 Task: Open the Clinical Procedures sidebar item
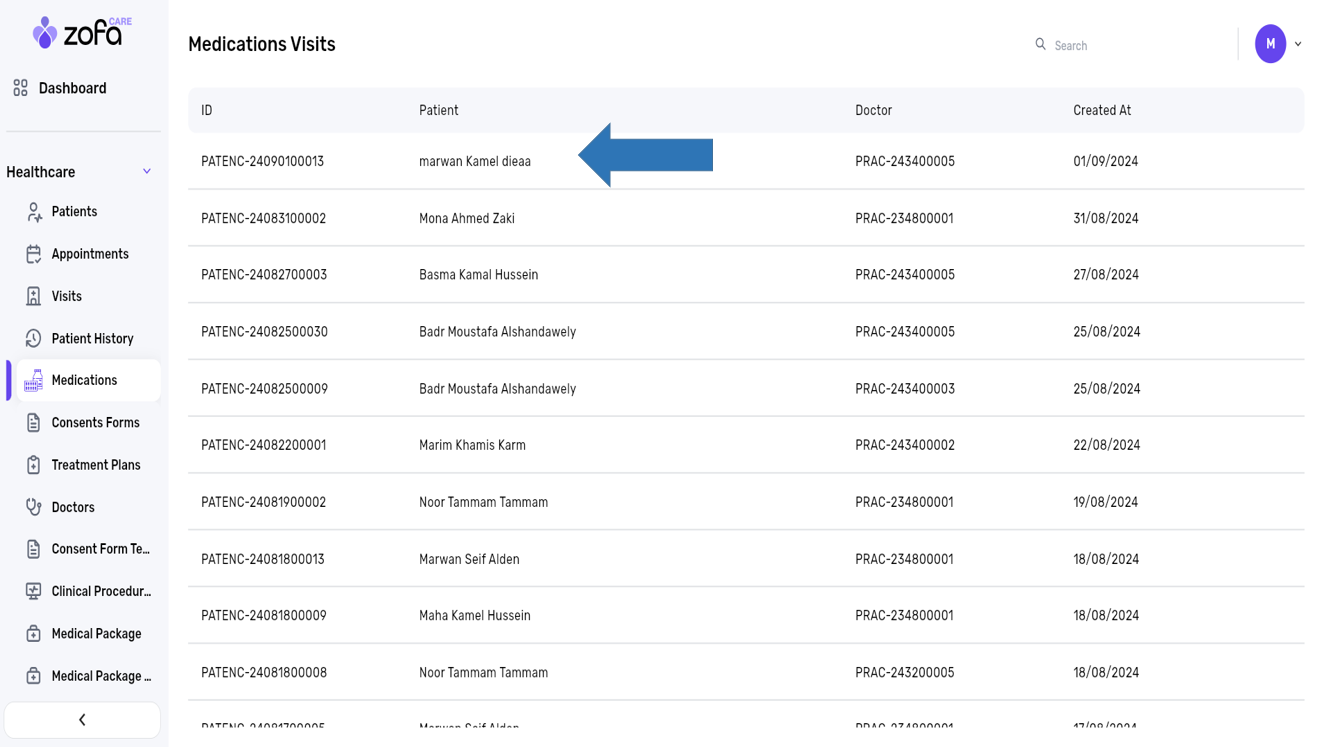100,591
